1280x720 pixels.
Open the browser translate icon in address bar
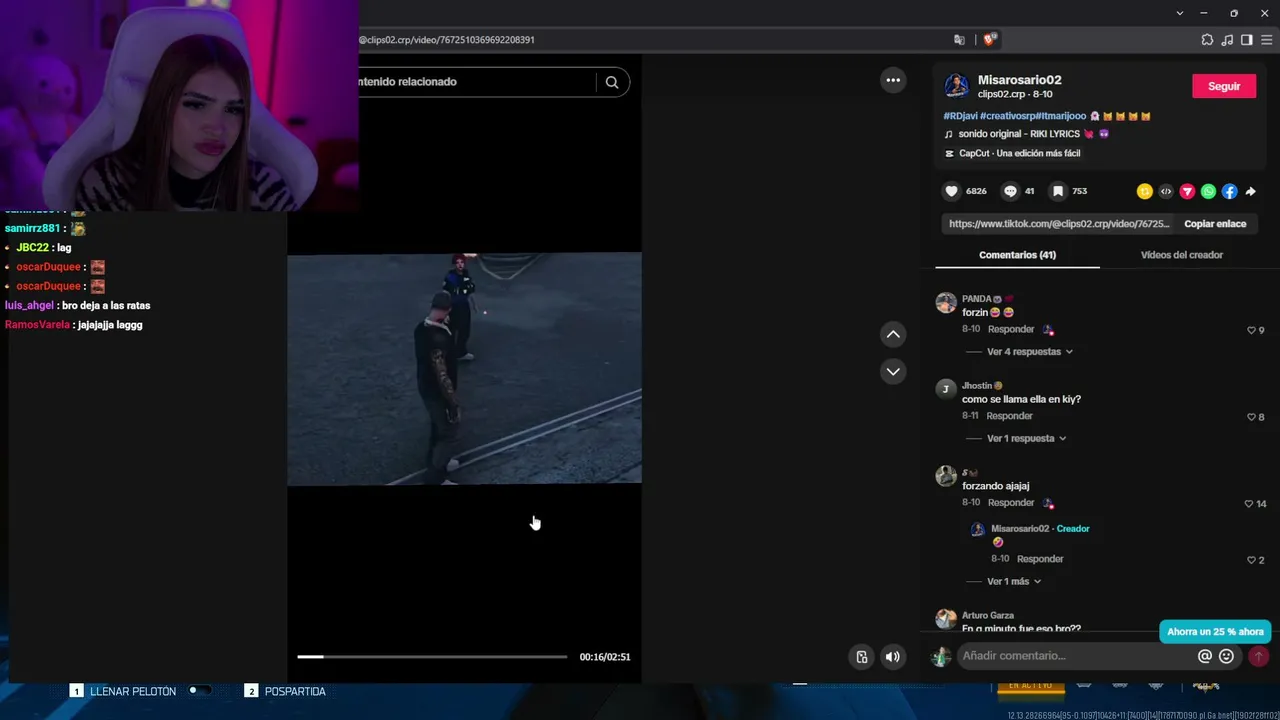(x=960, y=40)
